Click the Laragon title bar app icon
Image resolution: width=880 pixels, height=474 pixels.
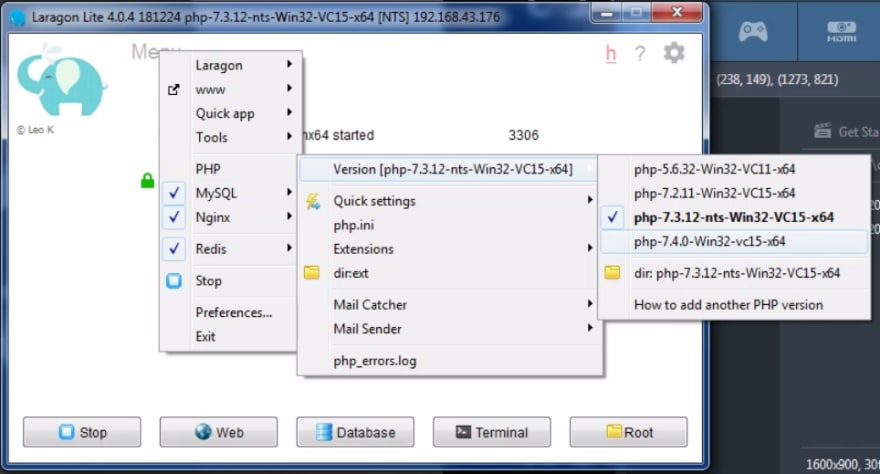pyautogui.click(x=18, y=17)
